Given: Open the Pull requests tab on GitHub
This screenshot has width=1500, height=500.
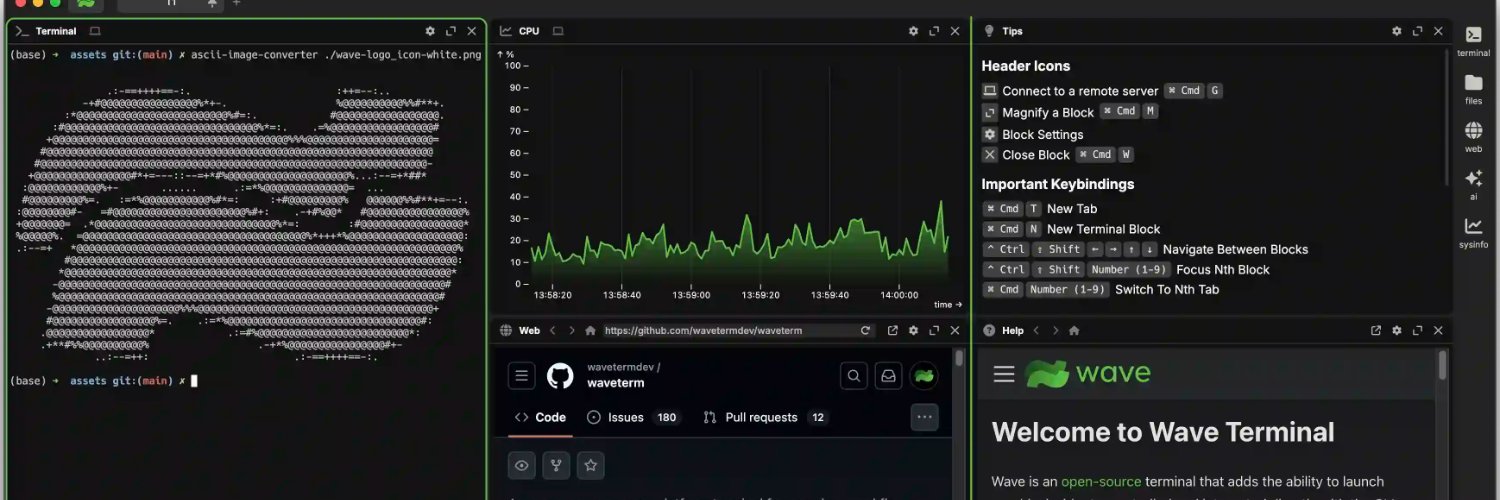Looking at the screenshot, I should tap(765, 417).
